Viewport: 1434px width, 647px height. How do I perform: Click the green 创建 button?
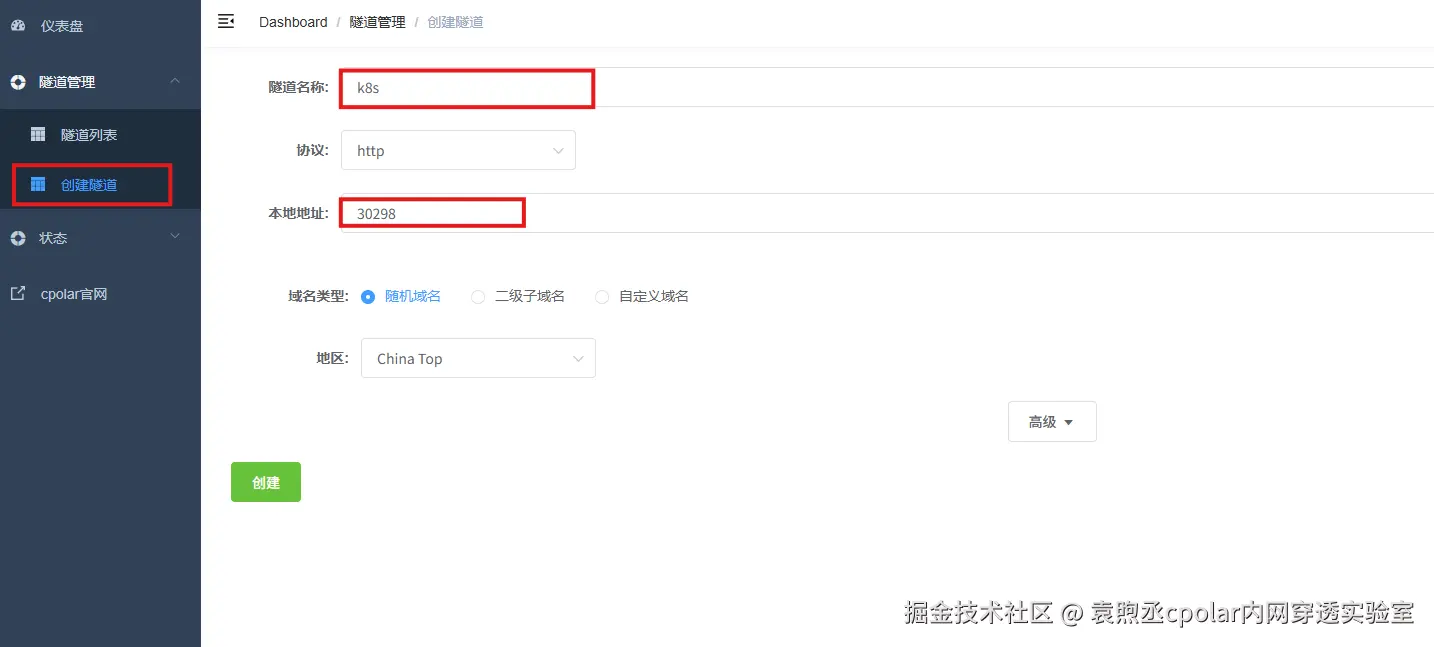[266, 482]
